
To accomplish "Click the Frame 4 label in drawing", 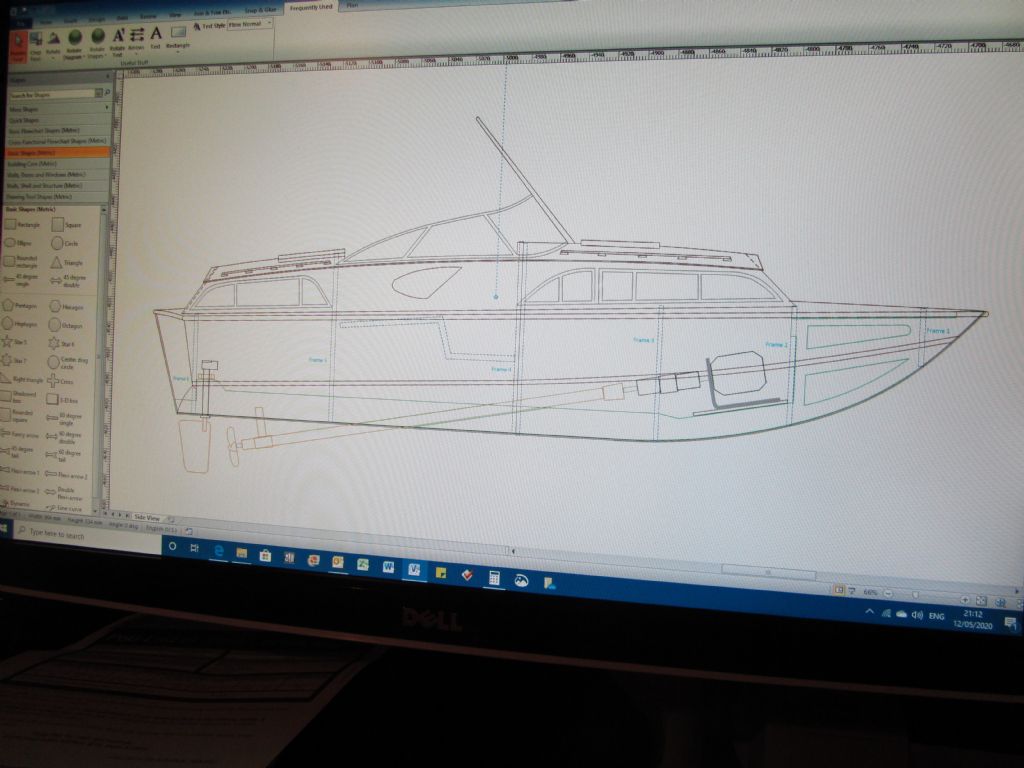I will coord(501,370).
